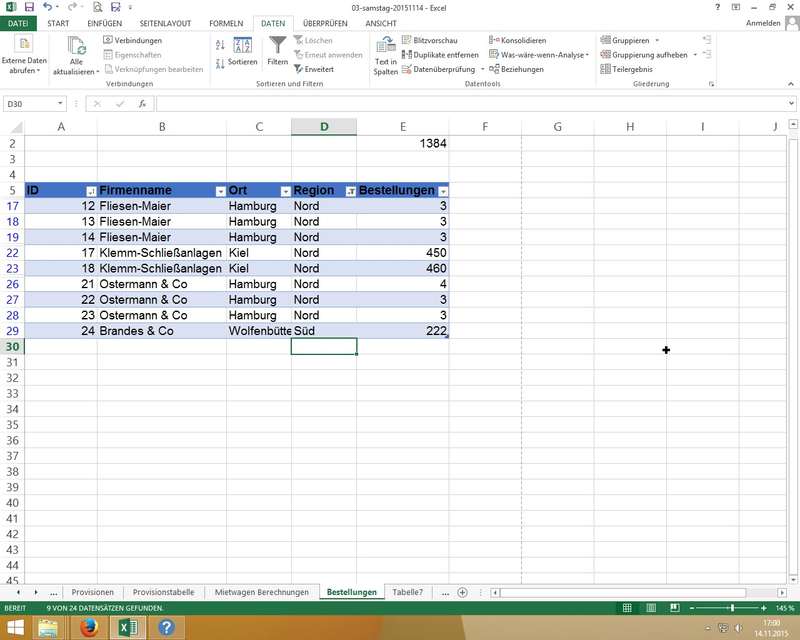Open the Ort filter dropdown

click(x=286, y=191)
